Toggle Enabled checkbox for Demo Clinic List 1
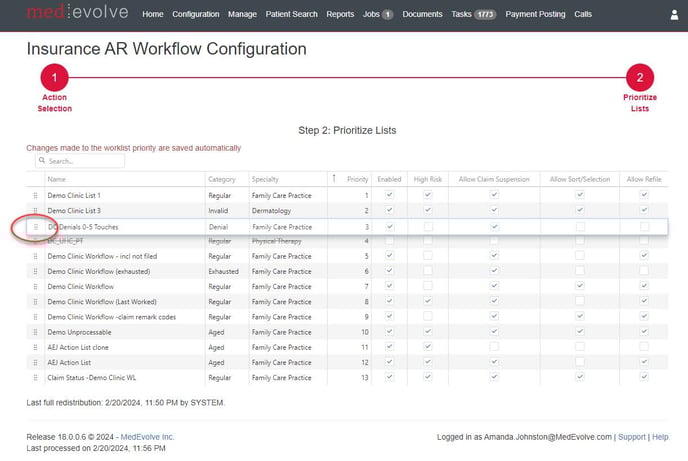 coord(390,195)
